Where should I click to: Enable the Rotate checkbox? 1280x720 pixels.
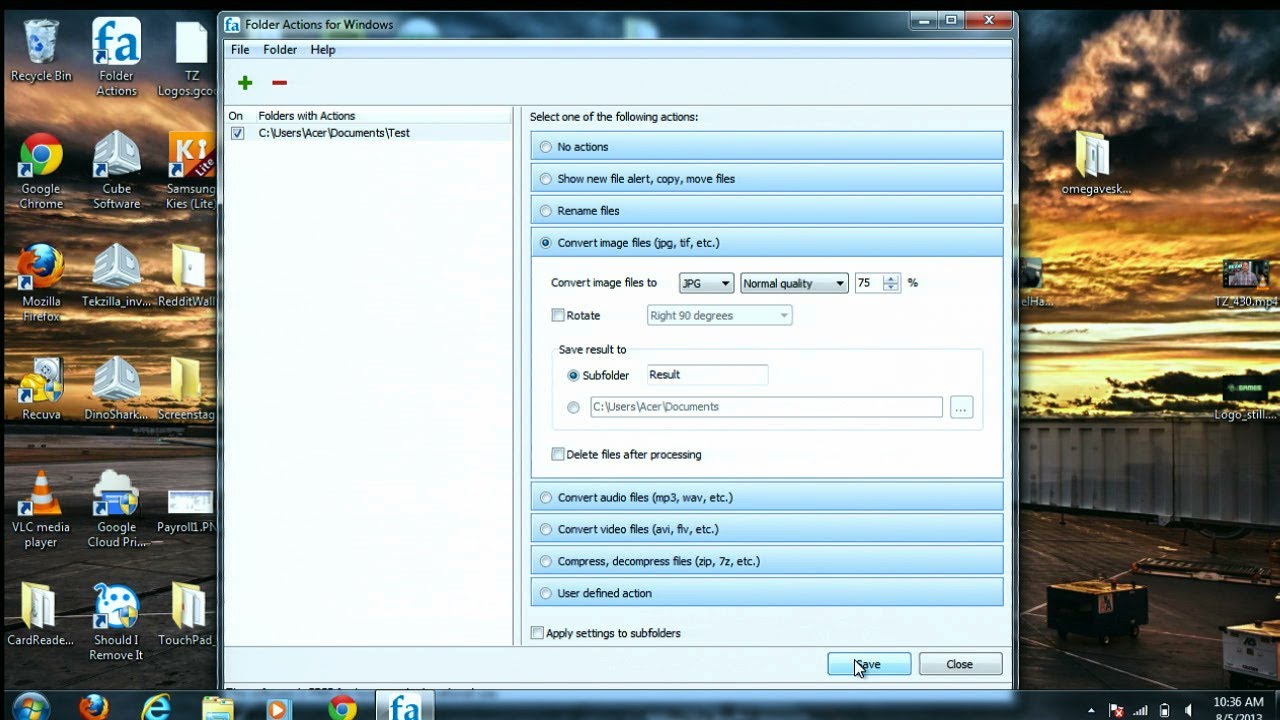point(558,315)
